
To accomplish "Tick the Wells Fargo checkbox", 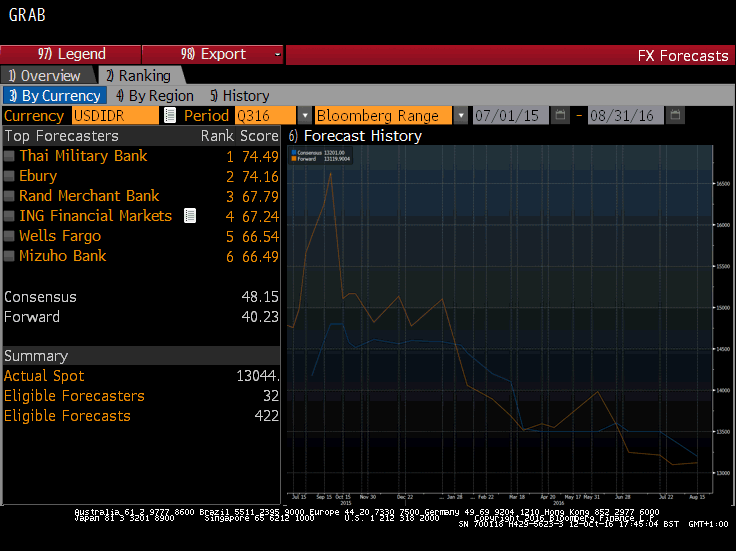I will point(9,236).
